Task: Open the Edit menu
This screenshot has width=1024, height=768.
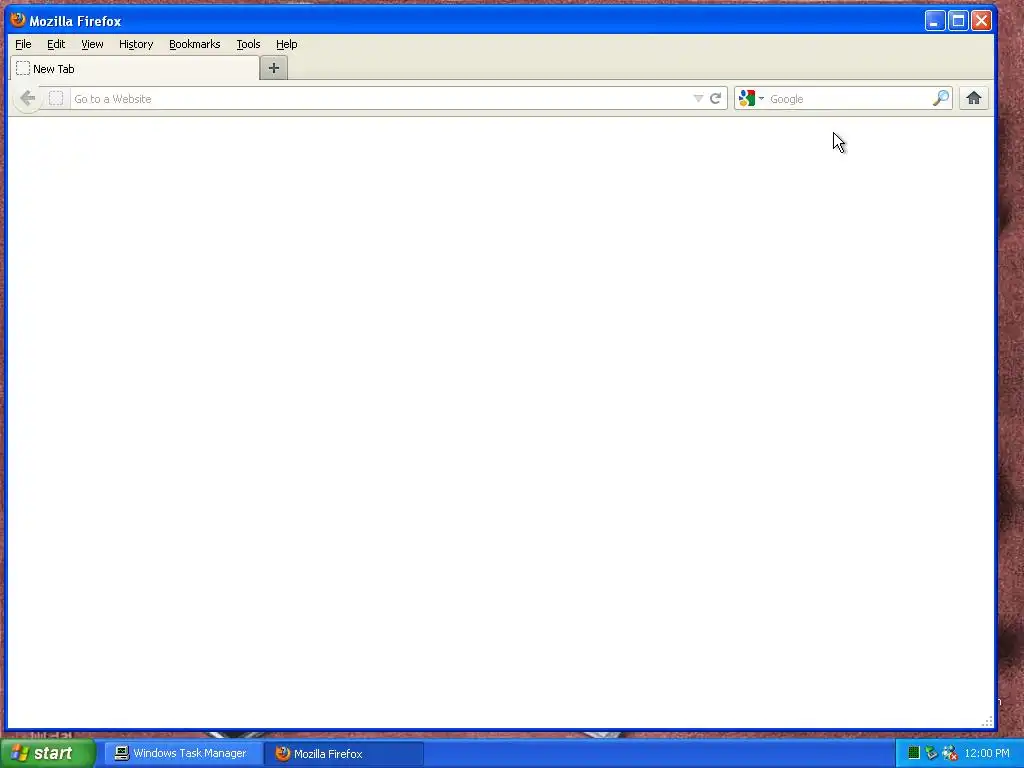Action: 56,44
